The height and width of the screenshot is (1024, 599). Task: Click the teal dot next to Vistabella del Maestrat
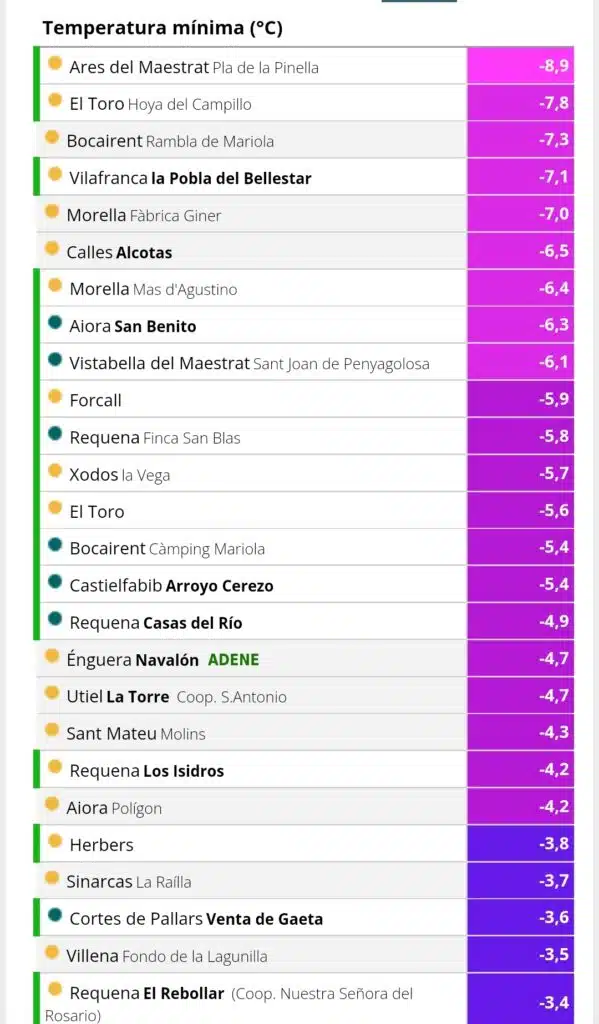pos(56,359)
